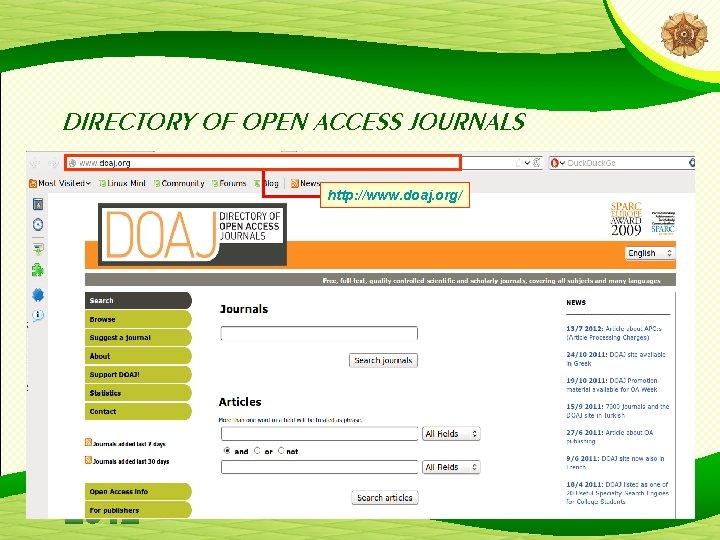
Task: Click the green puzzle add-ons sidebar icon
Action: coord(38,270)
